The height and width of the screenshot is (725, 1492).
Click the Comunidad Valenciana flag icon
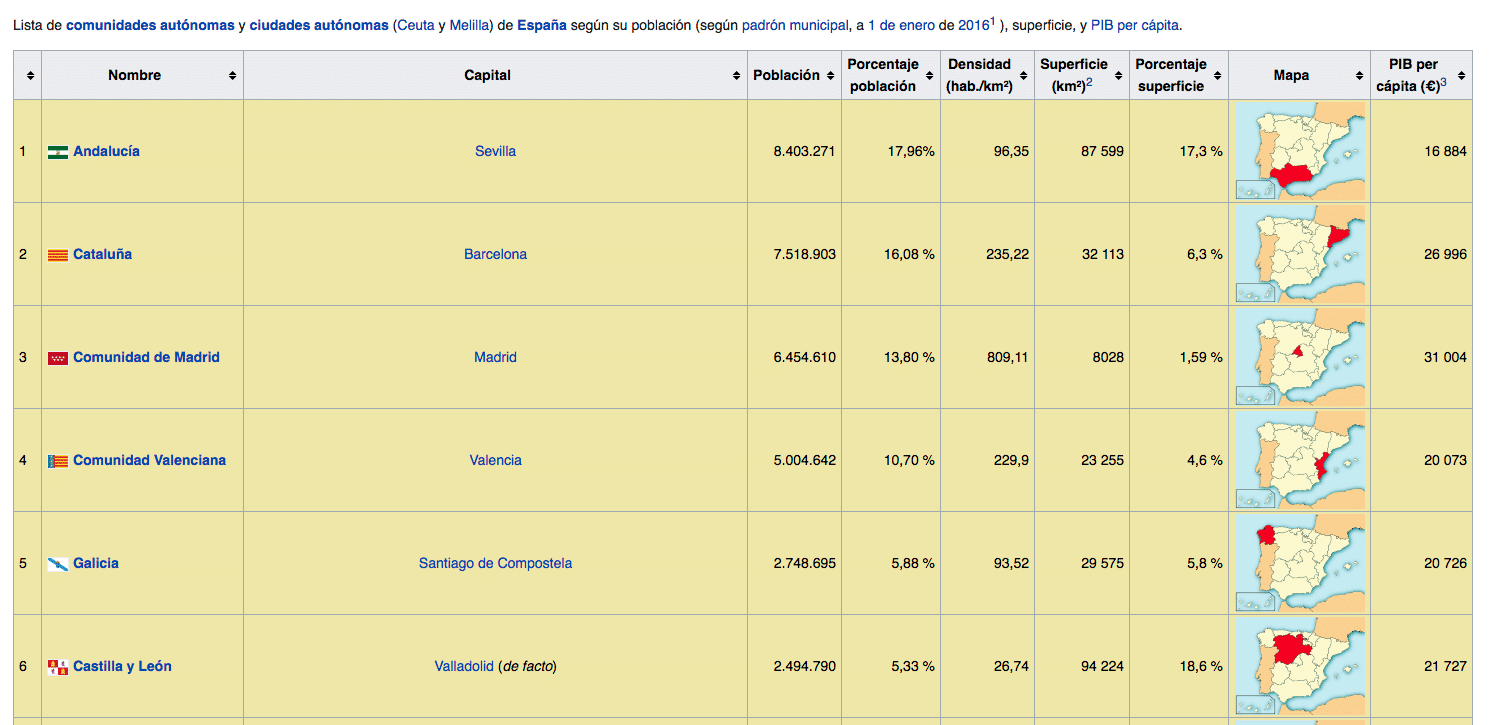(58, 461)
